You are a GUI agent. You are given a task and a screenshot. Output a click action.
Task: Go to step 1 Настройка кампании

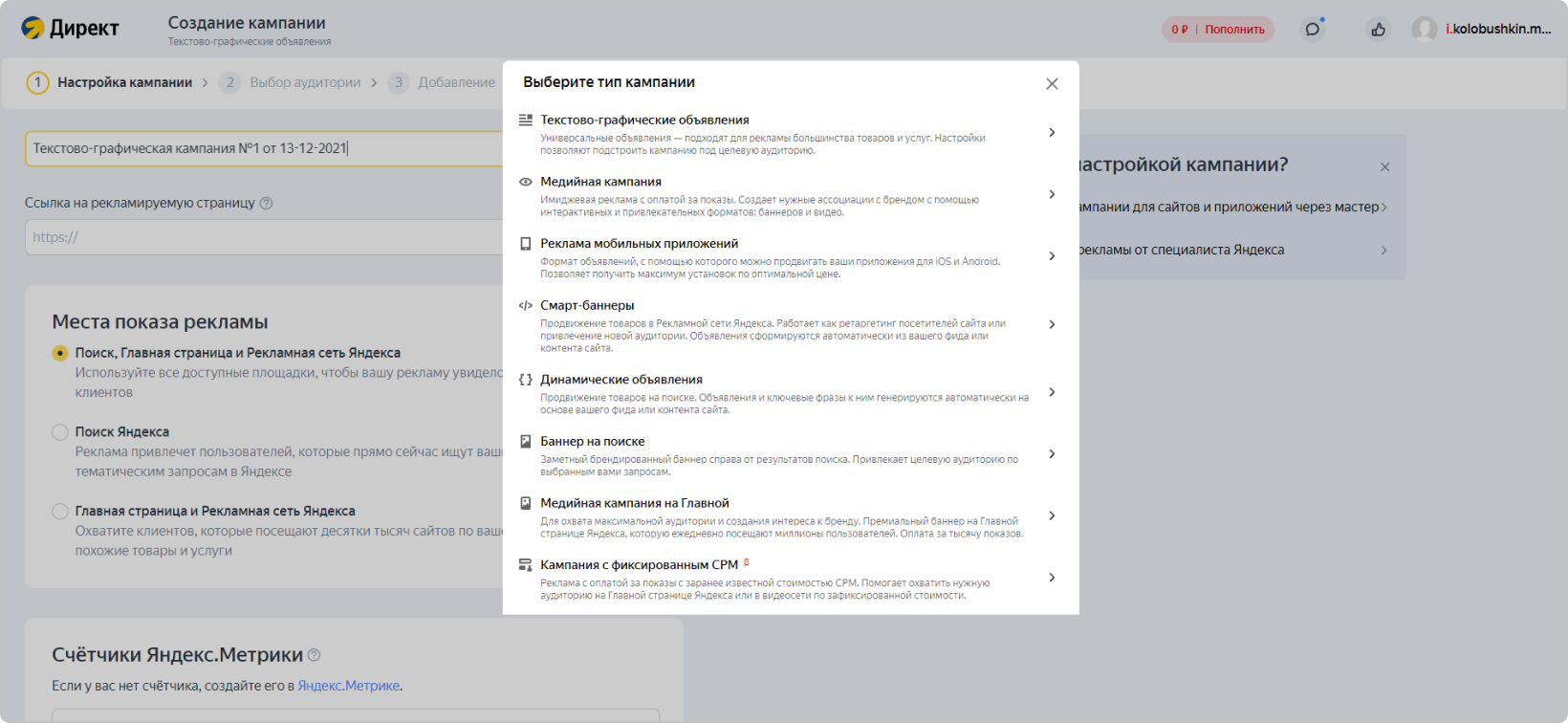(x=110, y=82)
